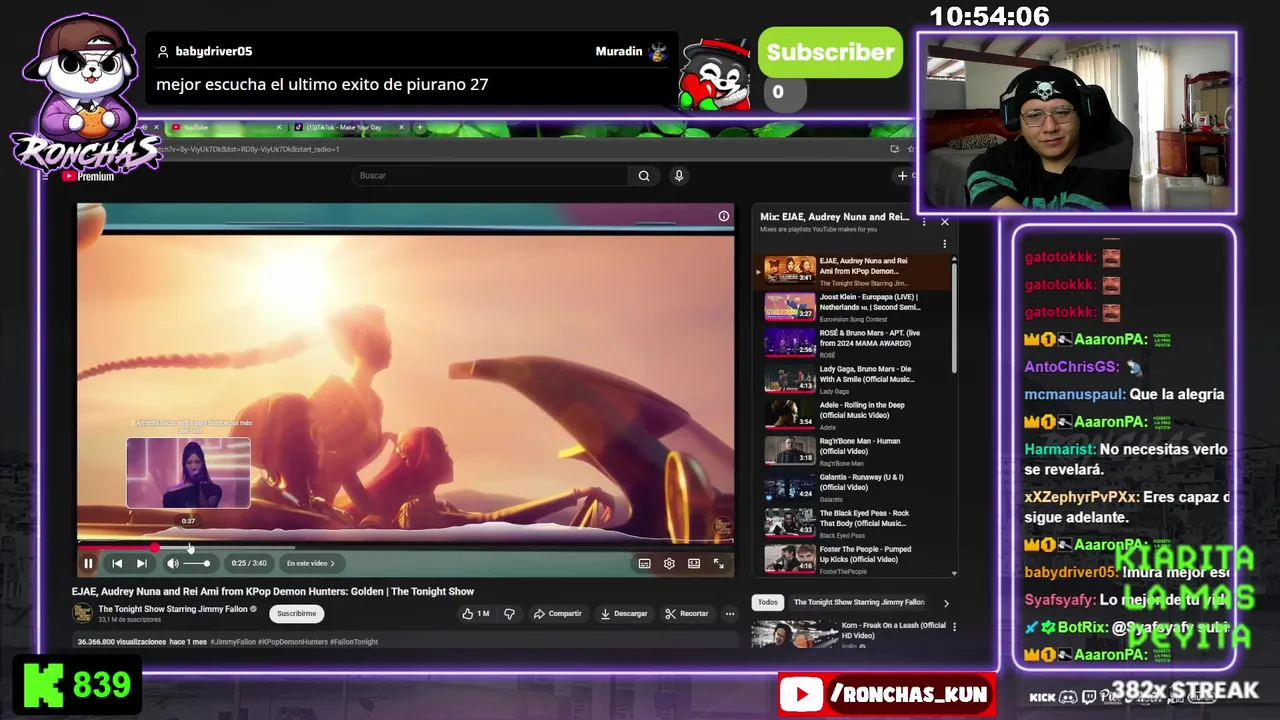Screen dimensions: 1280x720
Task: Start voice search with microphone icon
Action: [x=679, y=176]
